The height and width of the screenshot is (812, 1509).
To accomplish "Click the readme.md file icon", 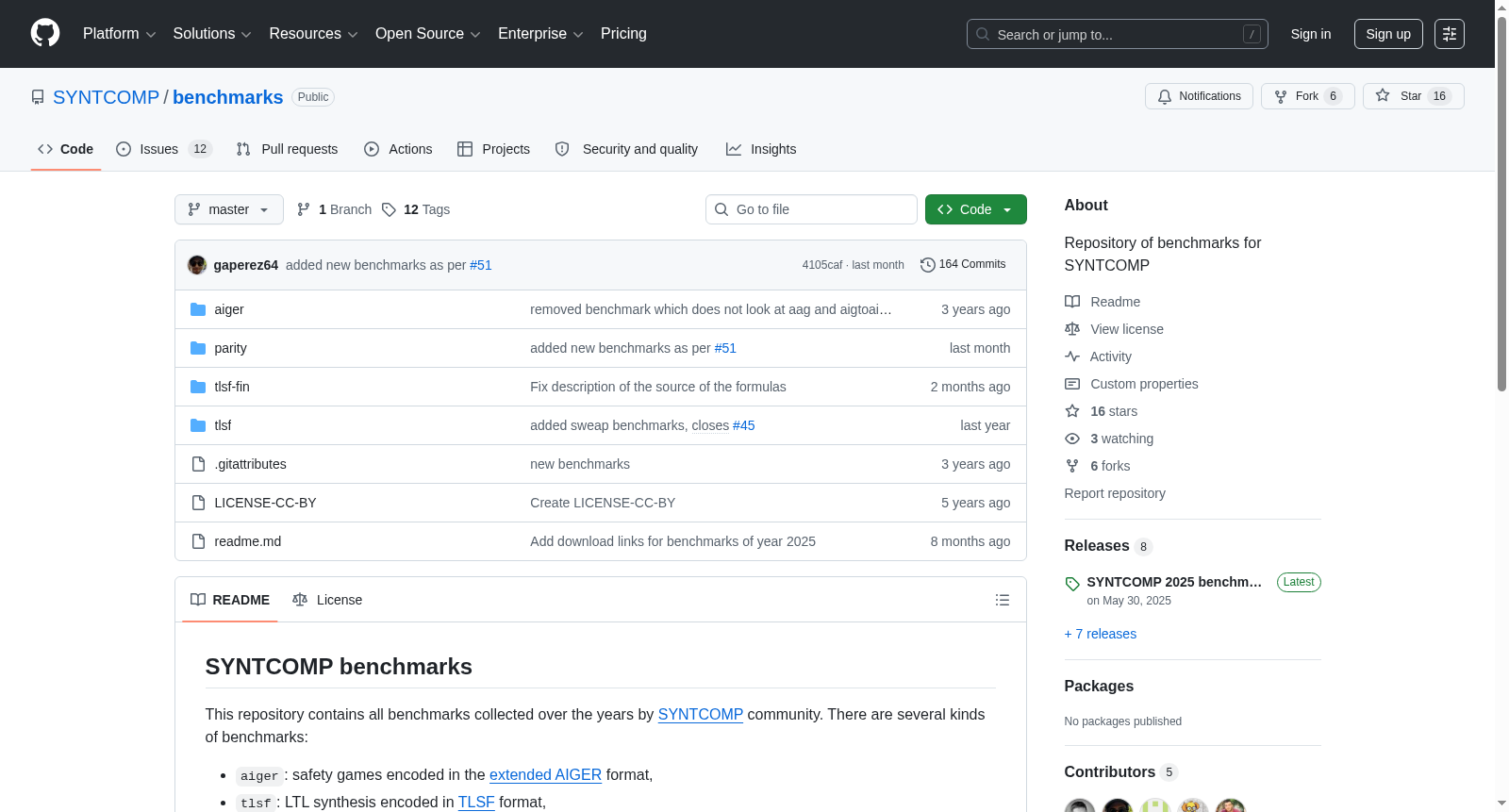I will pyautogui.click(x=198, y=541).
